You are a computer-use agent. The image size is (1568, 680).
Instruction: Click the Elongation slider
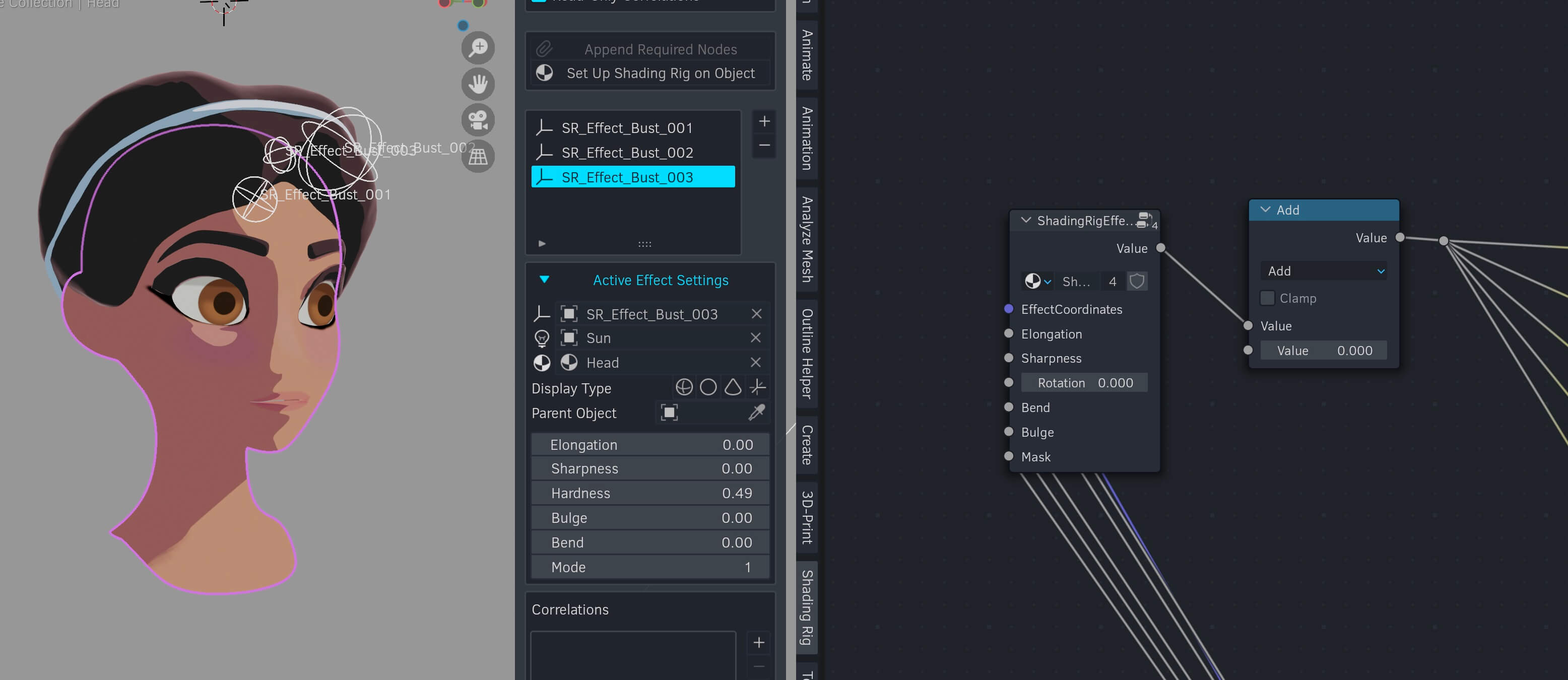650,444
